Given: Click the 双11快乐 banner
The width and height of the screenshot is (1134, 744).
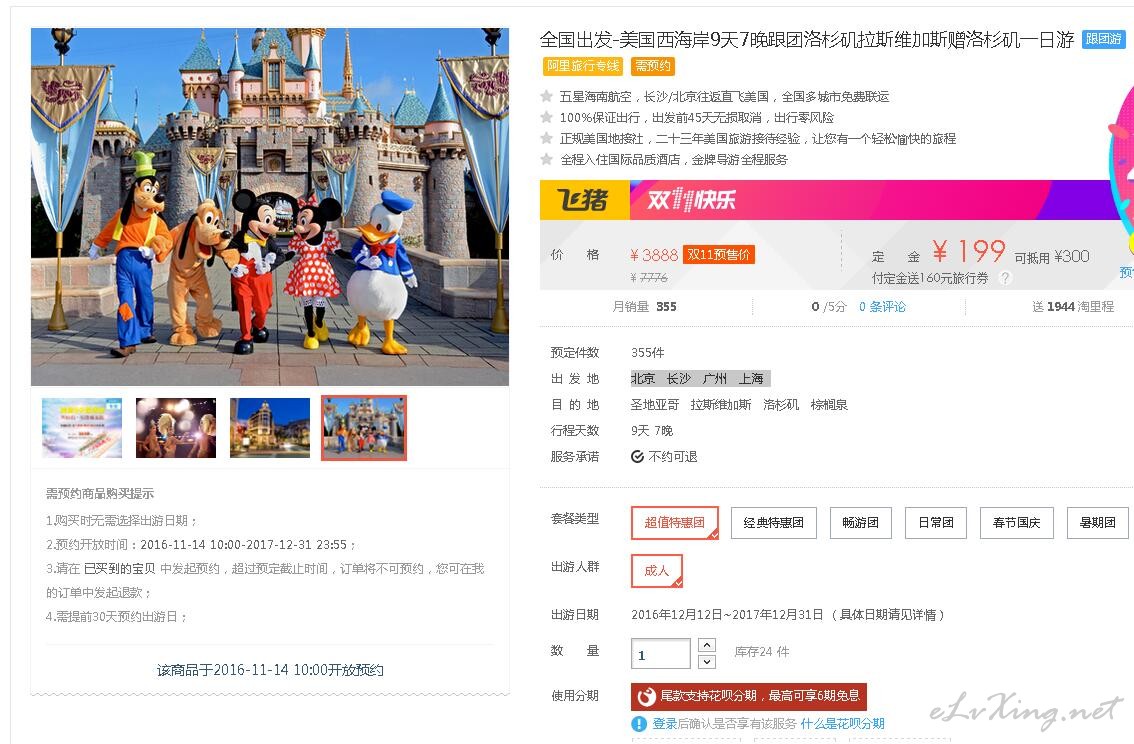Looking at the screenshot, I should (691, 200).
